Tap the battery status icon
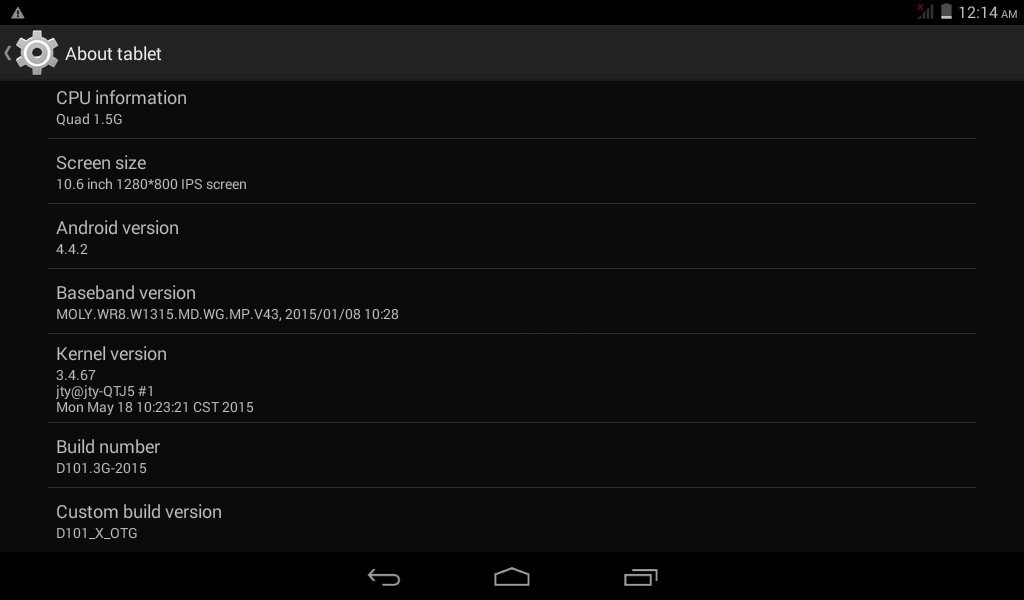Screen dimensions: 1024x600 click(946, 12)
